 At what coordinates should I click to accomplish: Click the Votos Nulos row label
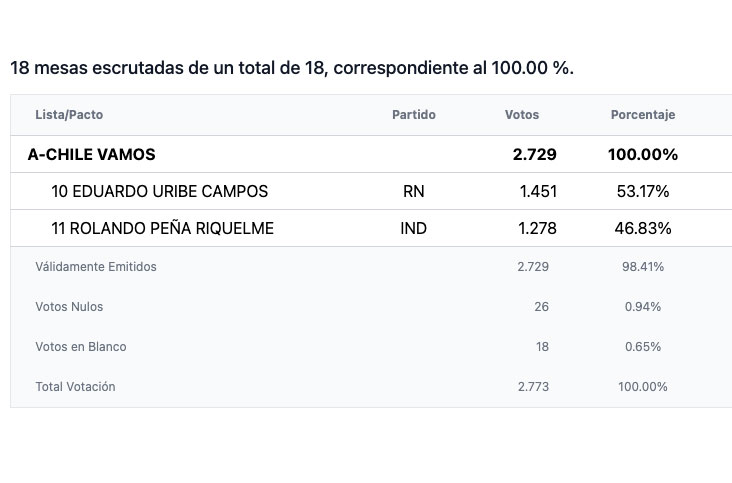69,307
